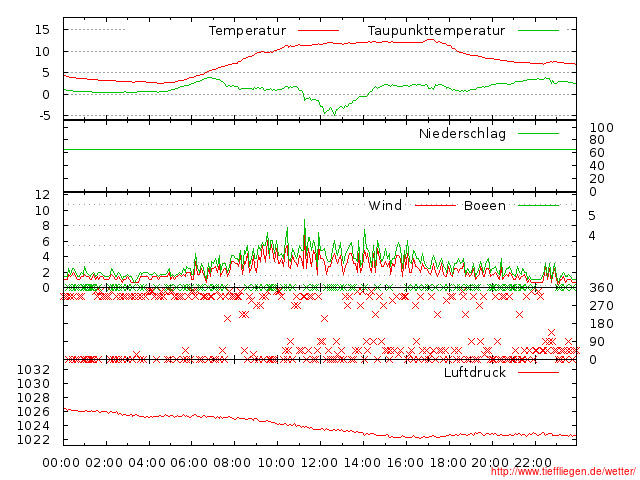
Task: Click the 100 precipitation axis label
Action: point(602,128)
